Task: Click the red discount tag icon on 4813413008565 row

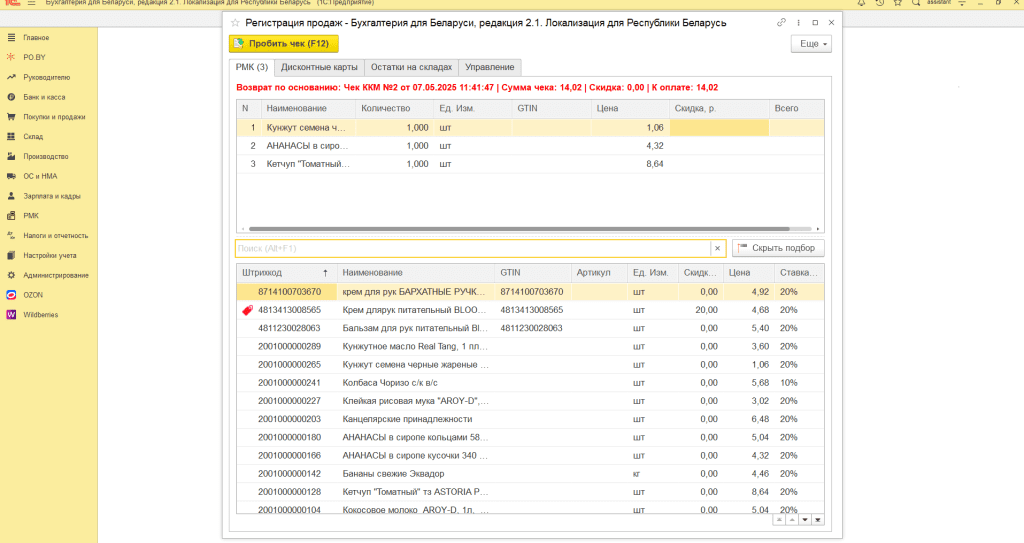Action: click(248, 310)
